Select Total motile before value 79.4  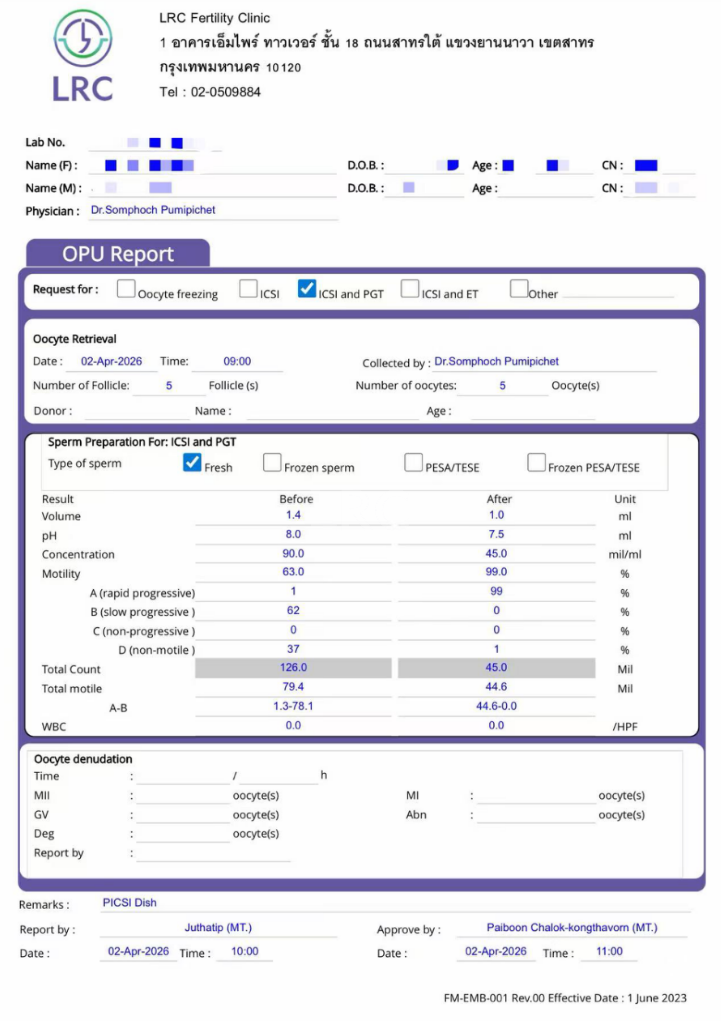coord(293,688)
